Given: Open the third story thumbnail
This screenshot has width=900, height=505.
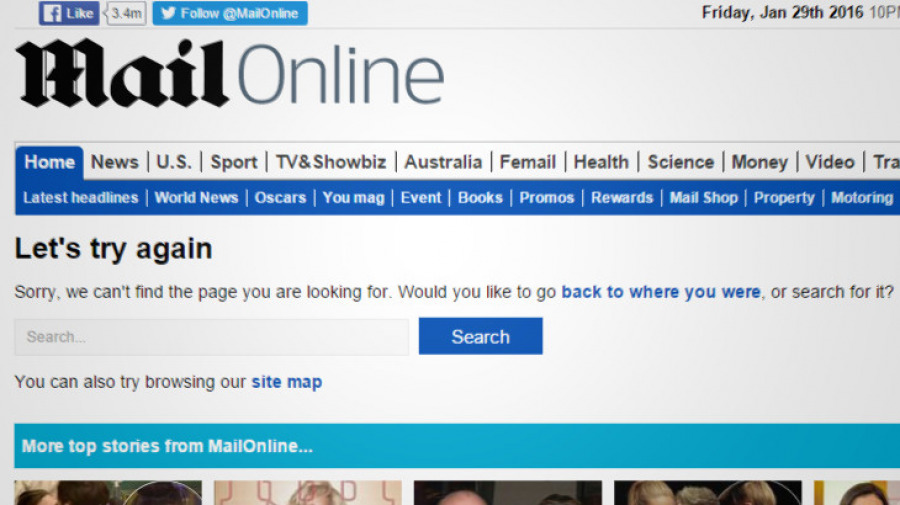Looking at the screenshot, I should 508,493.
